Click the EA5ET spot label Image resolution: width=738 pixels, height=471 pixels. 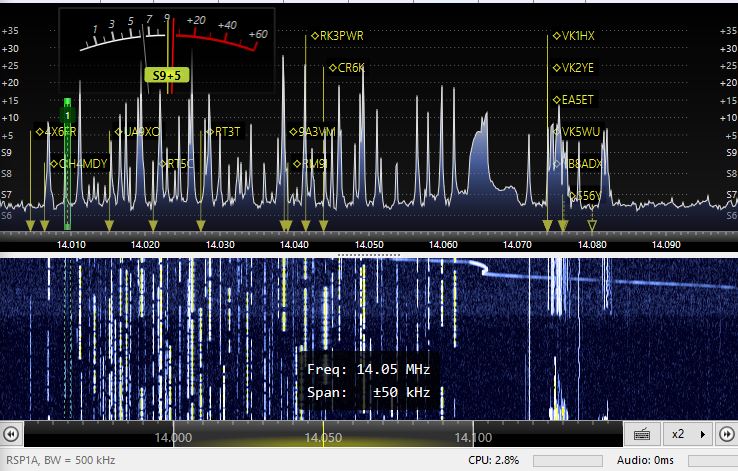pos(575,100)
